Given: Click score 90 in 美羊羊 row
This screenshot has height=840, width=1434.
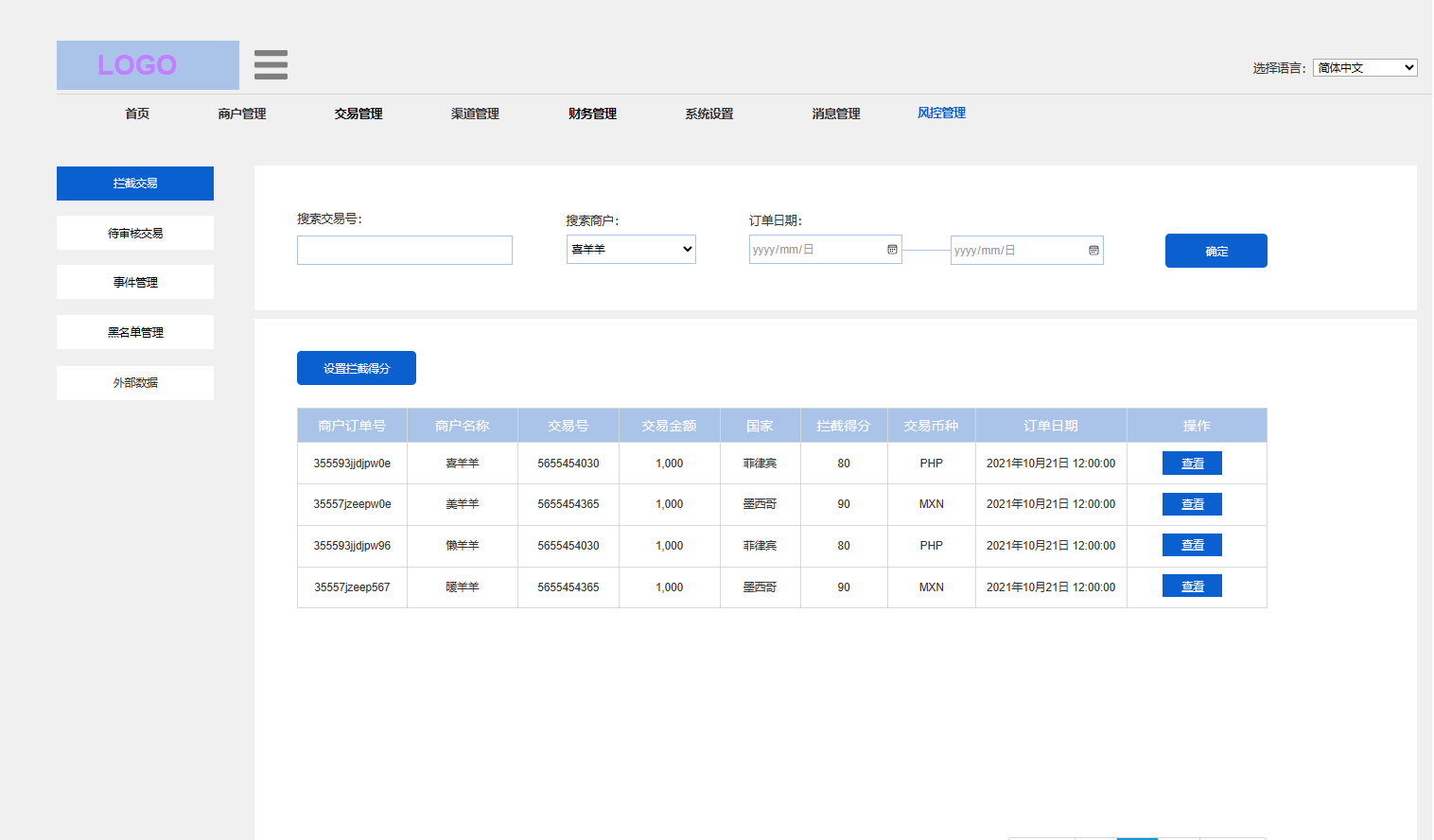Looking at the screenshot, I should (844, 504).
